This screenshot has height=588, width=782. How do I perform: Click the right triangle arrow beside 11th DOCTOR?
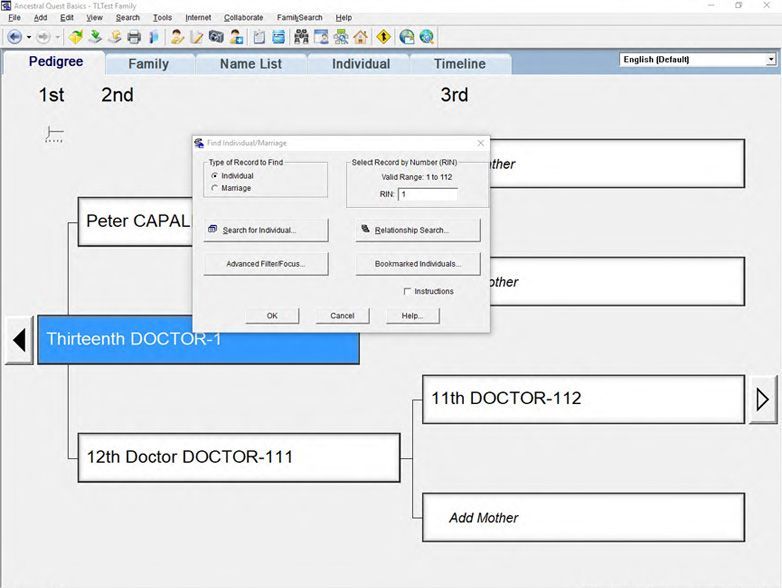pyautogui.click(x=763, y=399)
